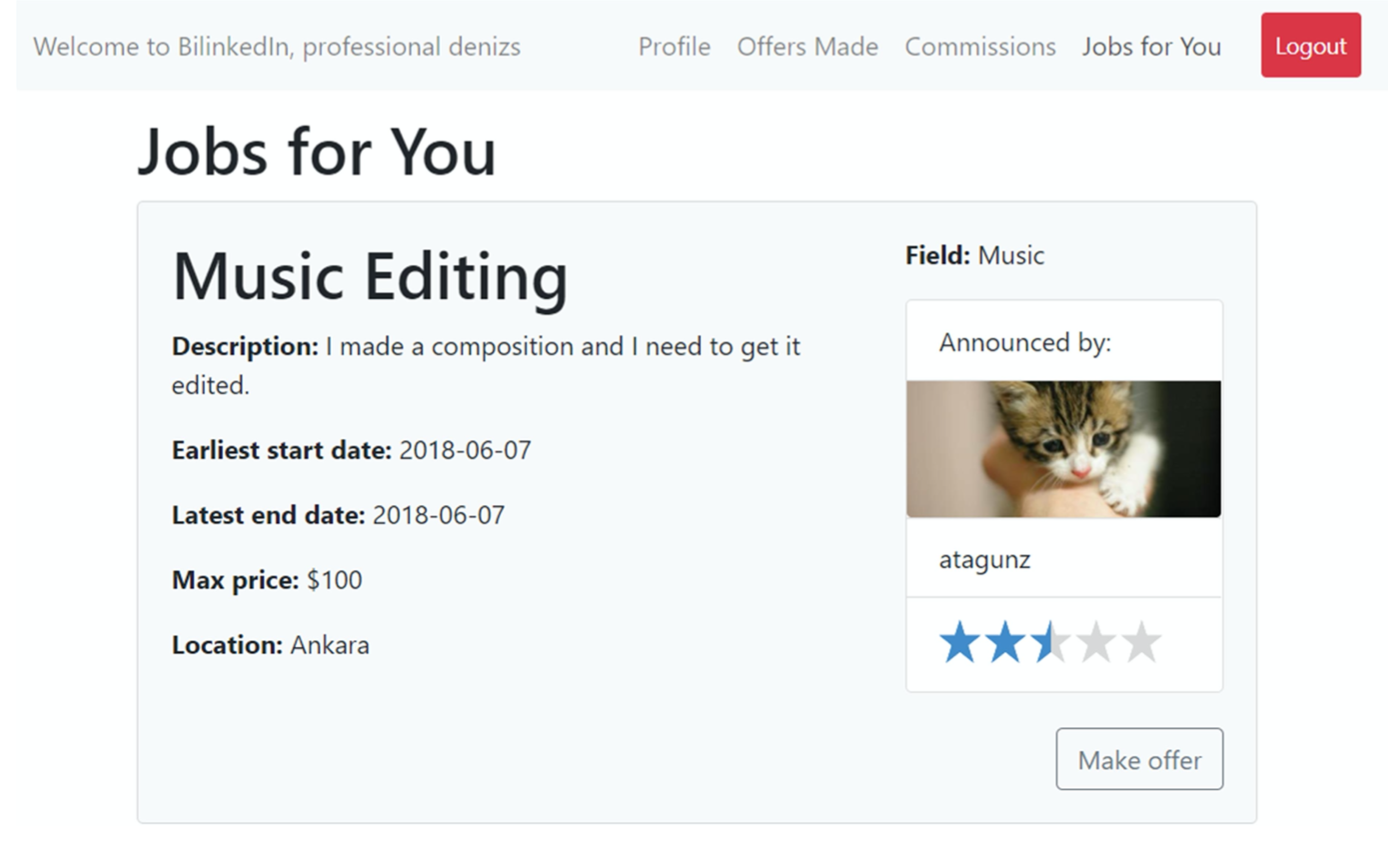Select the Jobs for You nav item

coord(1151,47)
